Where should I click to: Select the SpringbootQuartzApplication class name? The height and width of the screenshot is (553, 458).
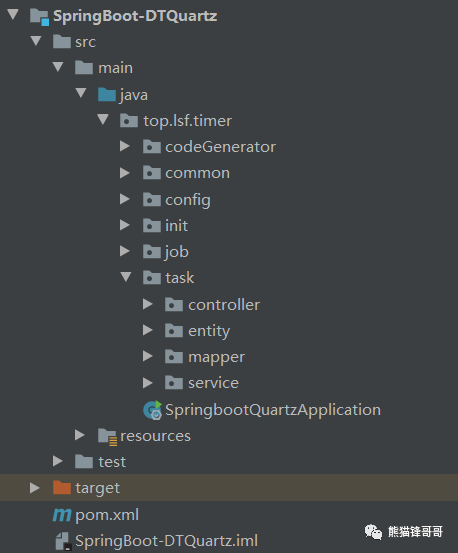pyautogui.click(x=273, y=411)
